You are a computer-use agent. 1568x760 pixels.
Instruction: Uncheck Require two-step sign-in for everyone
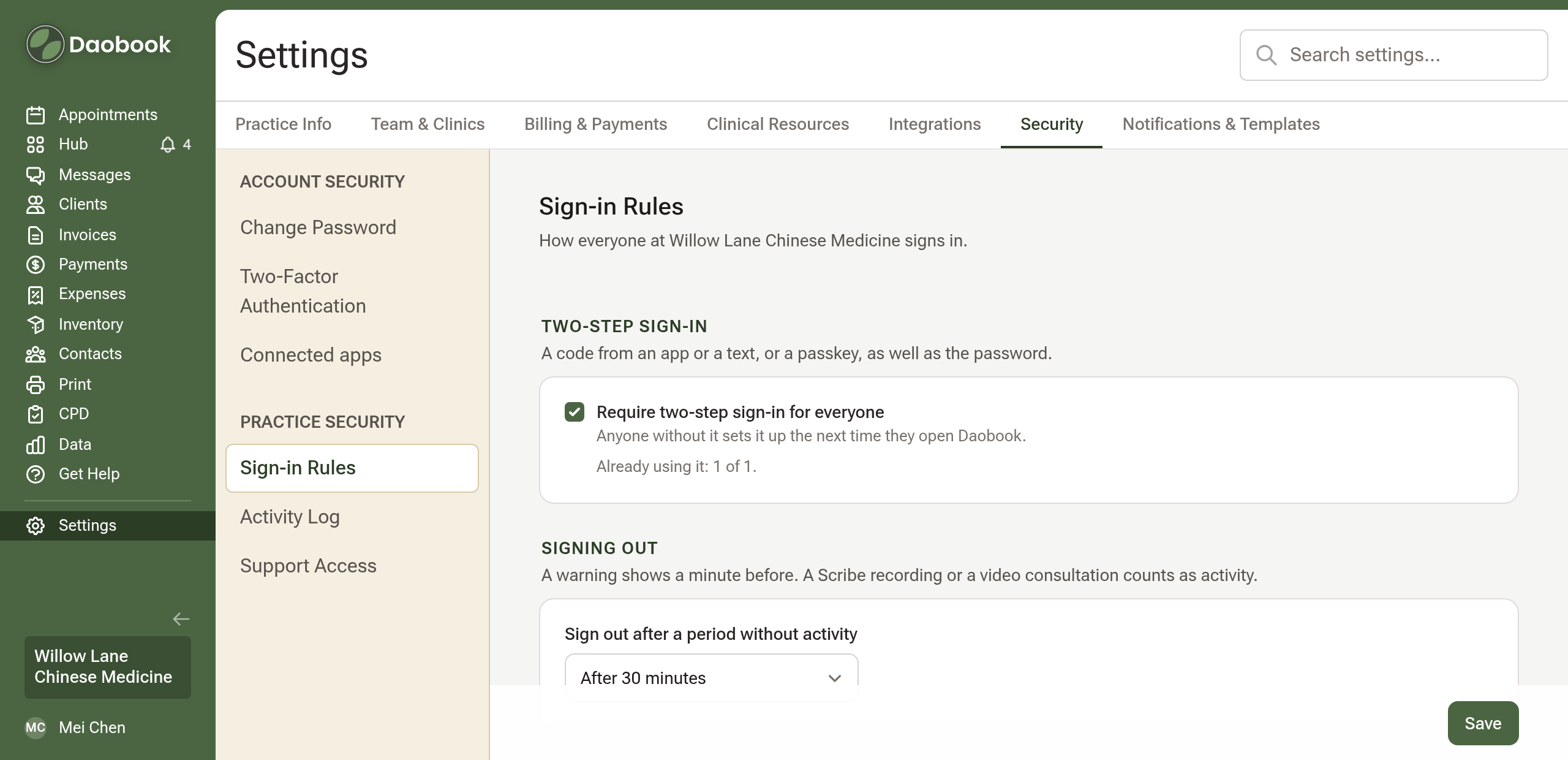tap(575, 412)
